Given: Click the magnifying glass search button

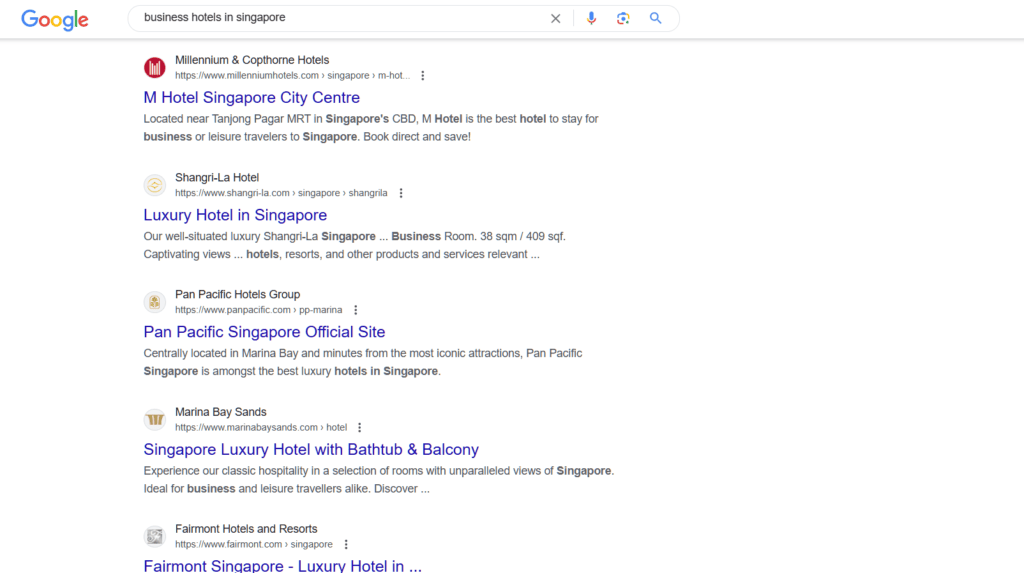Looking at the screenshot, I should [x=656, y=18].
